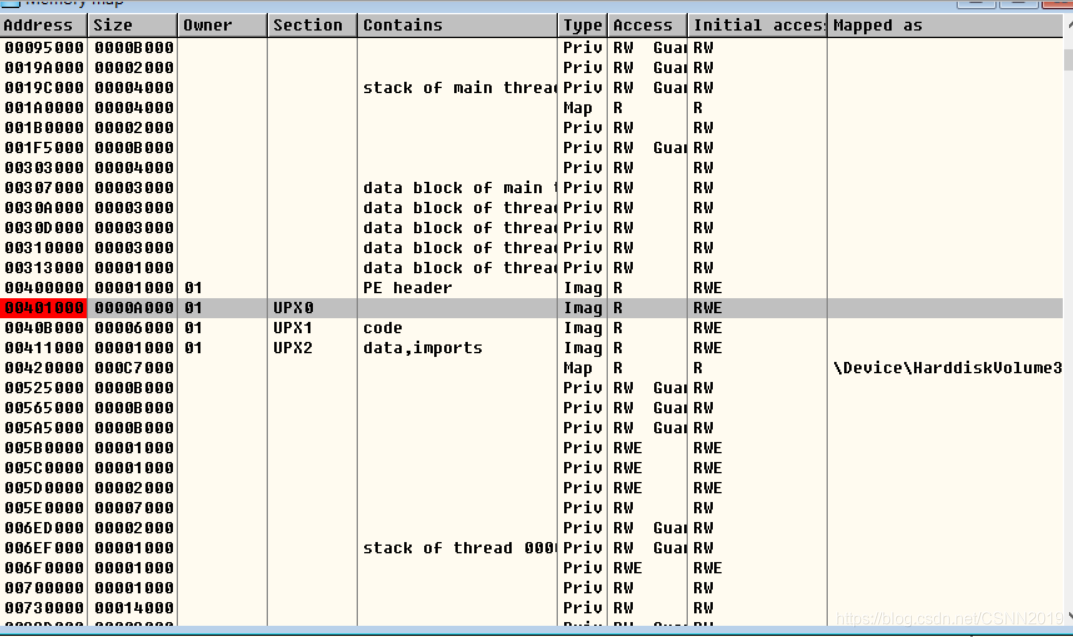1073x637 pixels.
Task: Click the Mapped as column header
Action: click(945, 25)
